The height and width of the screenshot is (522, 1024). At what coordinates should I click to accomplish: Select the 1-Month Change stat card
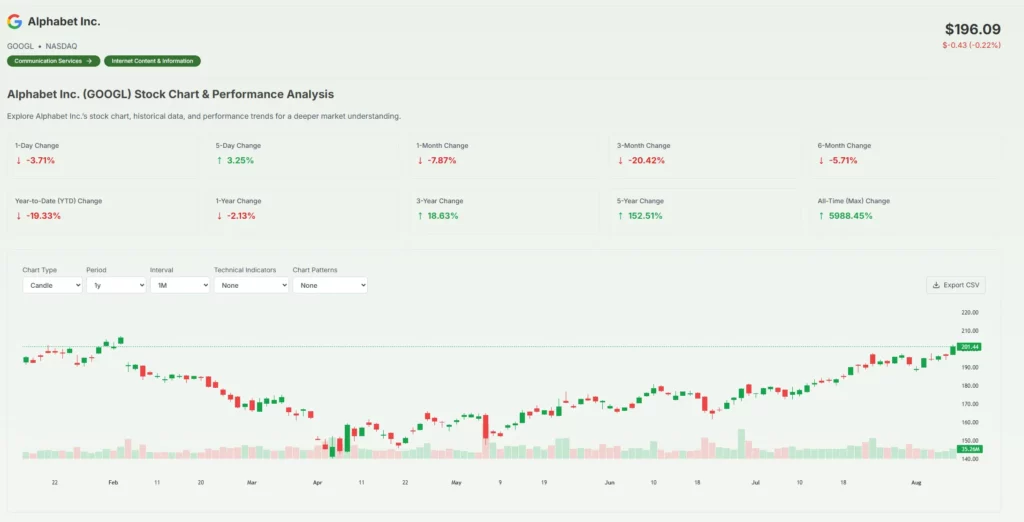(505, 153)
